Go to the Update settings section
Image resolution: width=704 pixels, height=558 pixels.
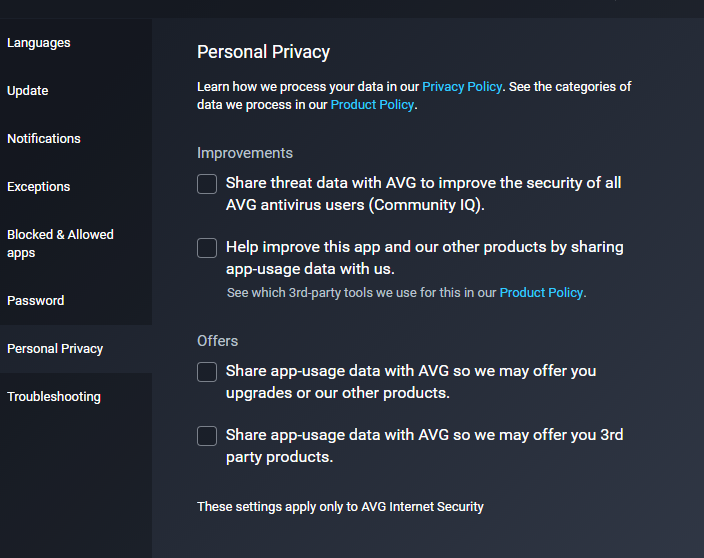[28, 91]
